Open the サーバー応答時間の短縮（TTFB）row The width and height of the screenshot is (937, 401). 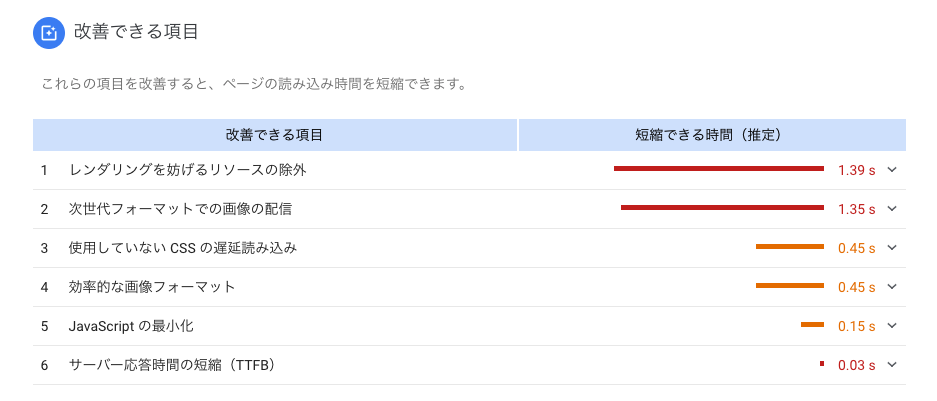click(469, 365)
